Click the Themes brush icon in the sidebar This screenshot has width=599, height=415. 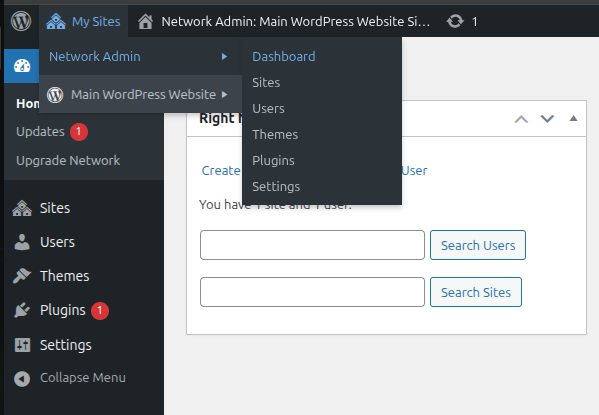(x=22, y=276)
